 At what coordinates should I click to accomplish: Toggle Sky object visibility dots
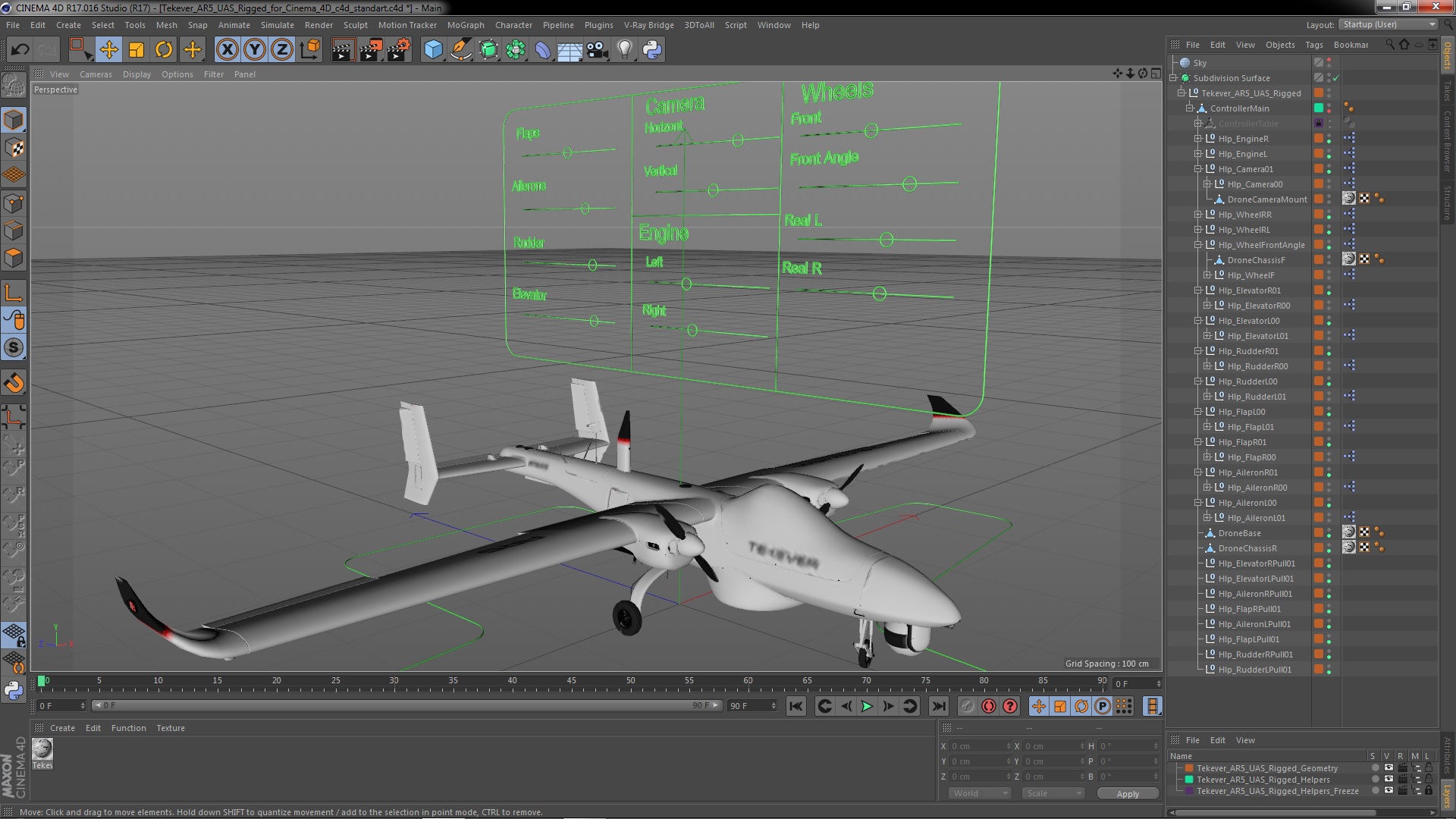coord(1329,63)
